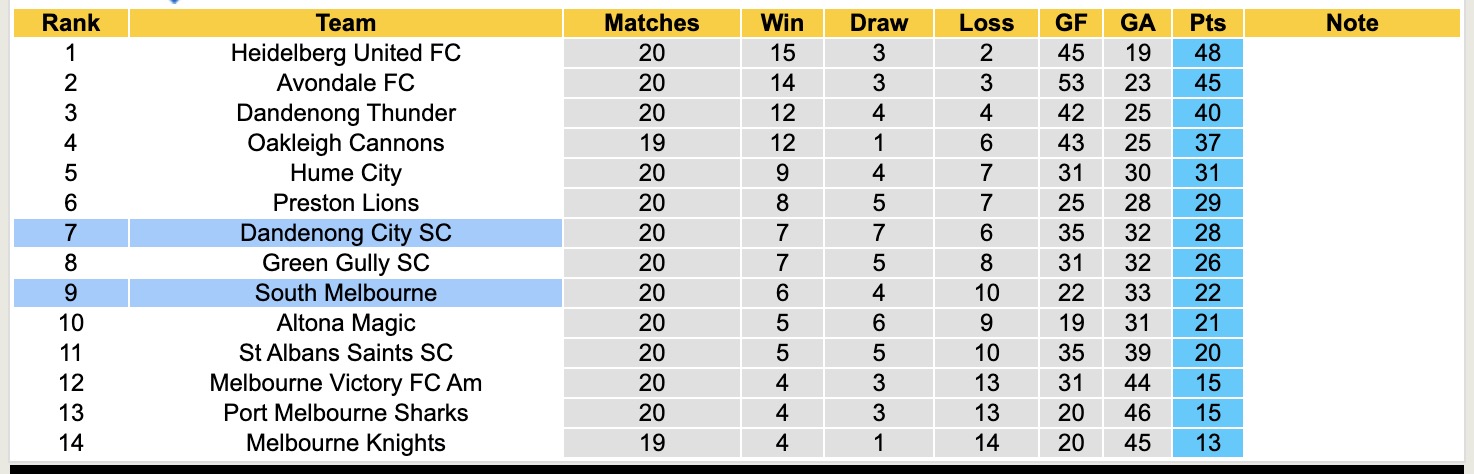Image resolution: width=1474 pixels, height=474 pixels.
Task: Open the highlighted Dandenong City SC team
Action: point(345,233)
